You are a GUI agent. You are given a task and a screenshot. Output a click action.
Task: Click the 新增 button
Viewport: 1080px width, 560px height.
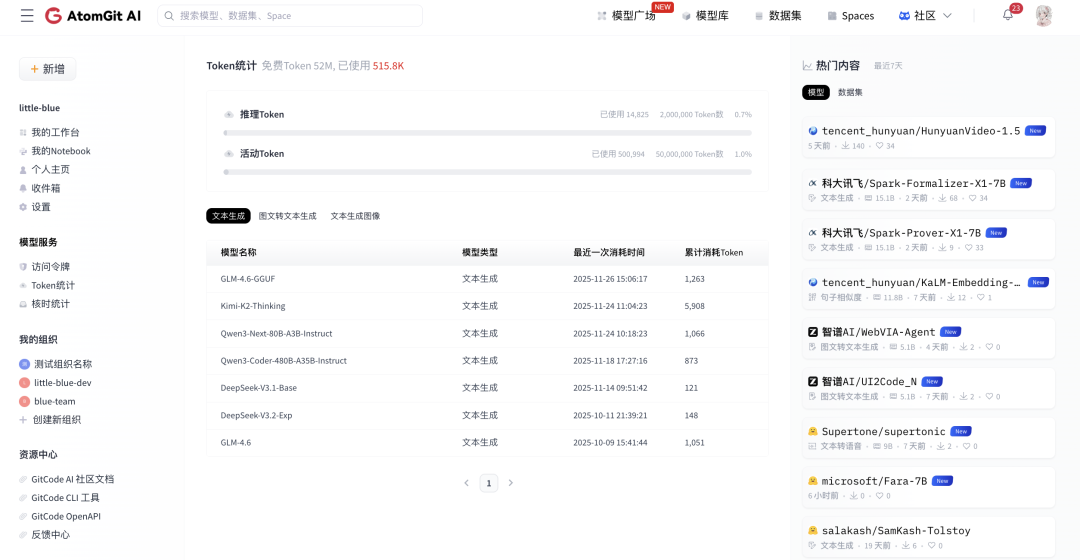click(x=48, y=69)
